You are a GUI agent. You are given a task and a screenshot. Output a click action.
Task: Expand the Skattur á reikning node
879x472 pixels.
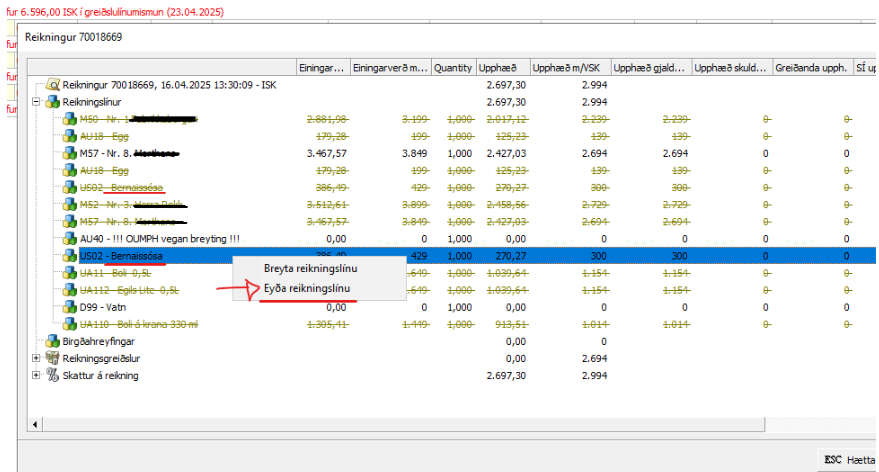[x=37, y=375]
